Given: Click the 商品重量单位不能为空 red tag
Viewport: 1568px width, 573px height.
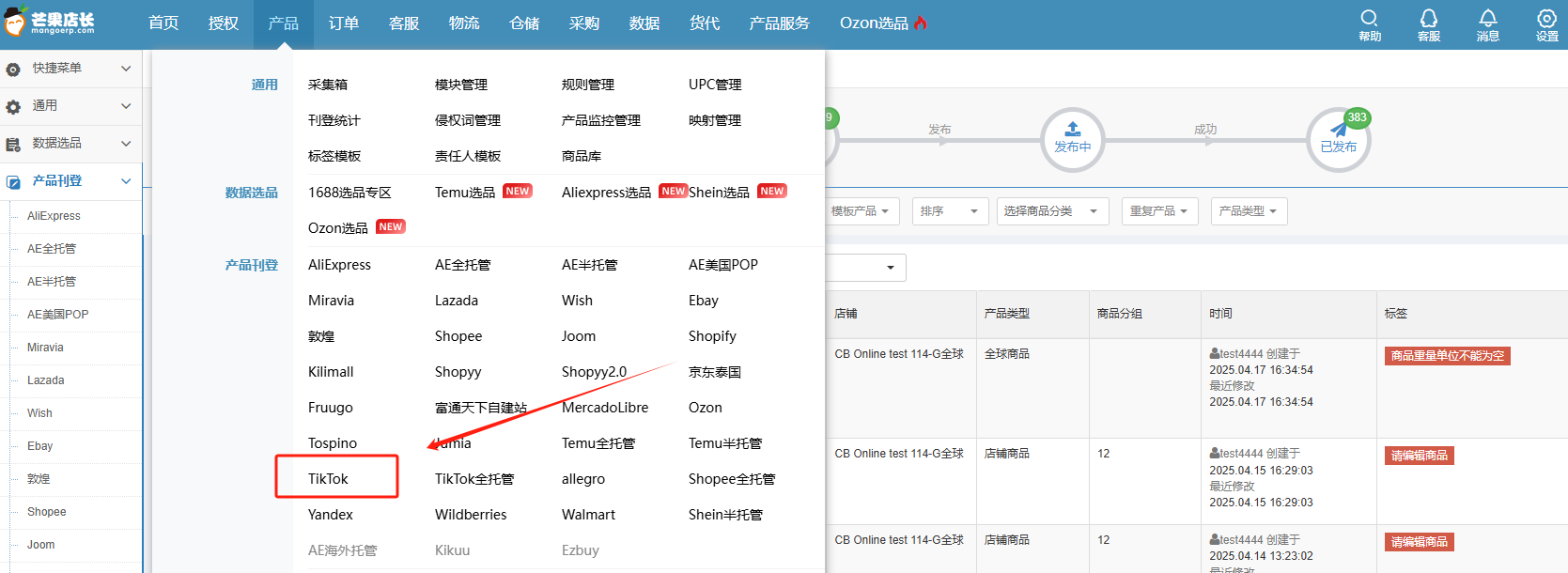Looking at the screenshot, I should click(x=1447, y=356).
